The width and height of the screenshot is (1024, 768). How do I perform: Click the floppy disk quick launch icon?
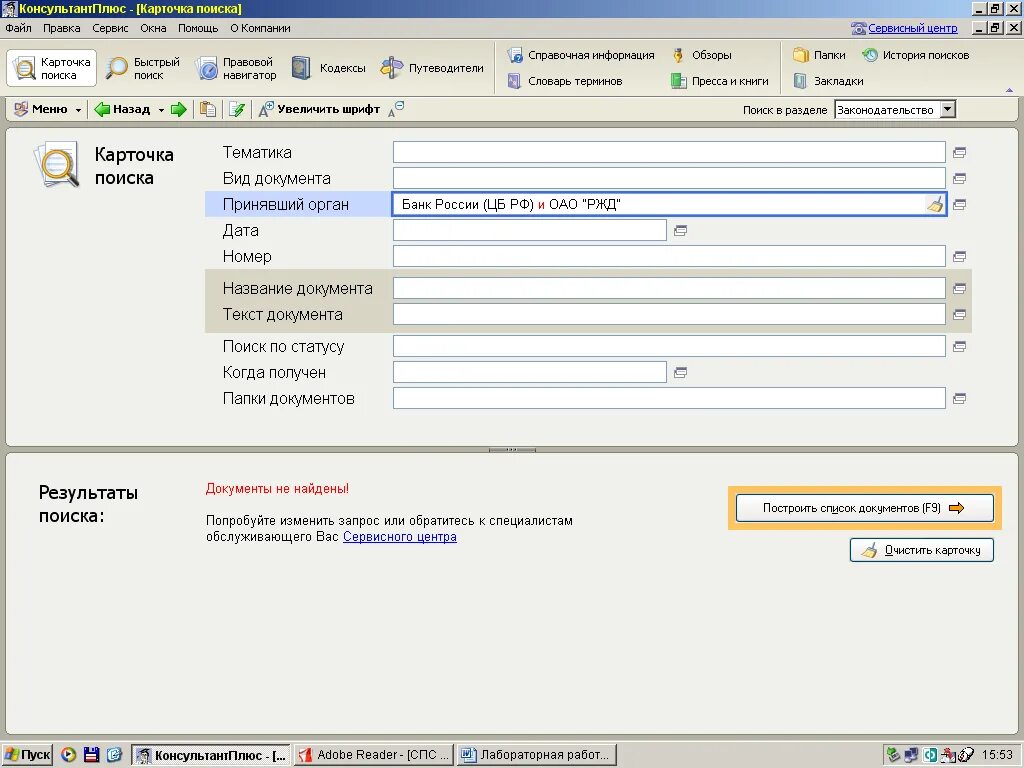tap(91, 755)
